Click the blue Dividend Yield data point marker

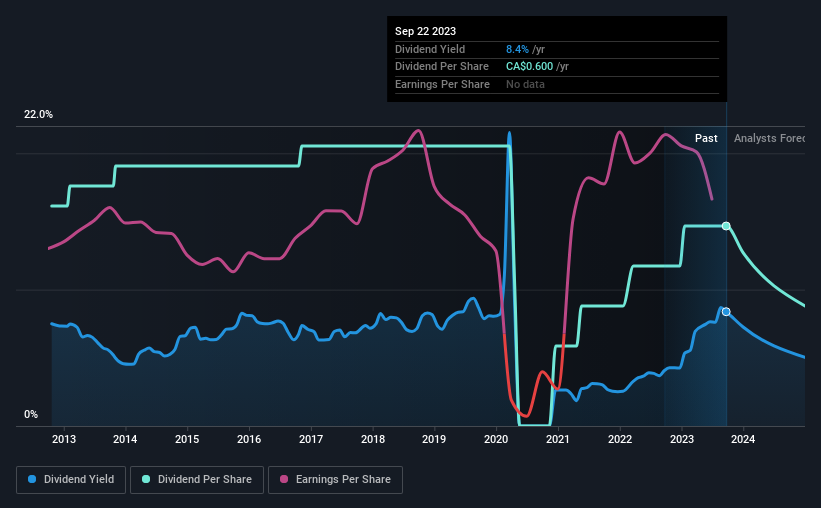pyautogui.click(x=726, y=312)
